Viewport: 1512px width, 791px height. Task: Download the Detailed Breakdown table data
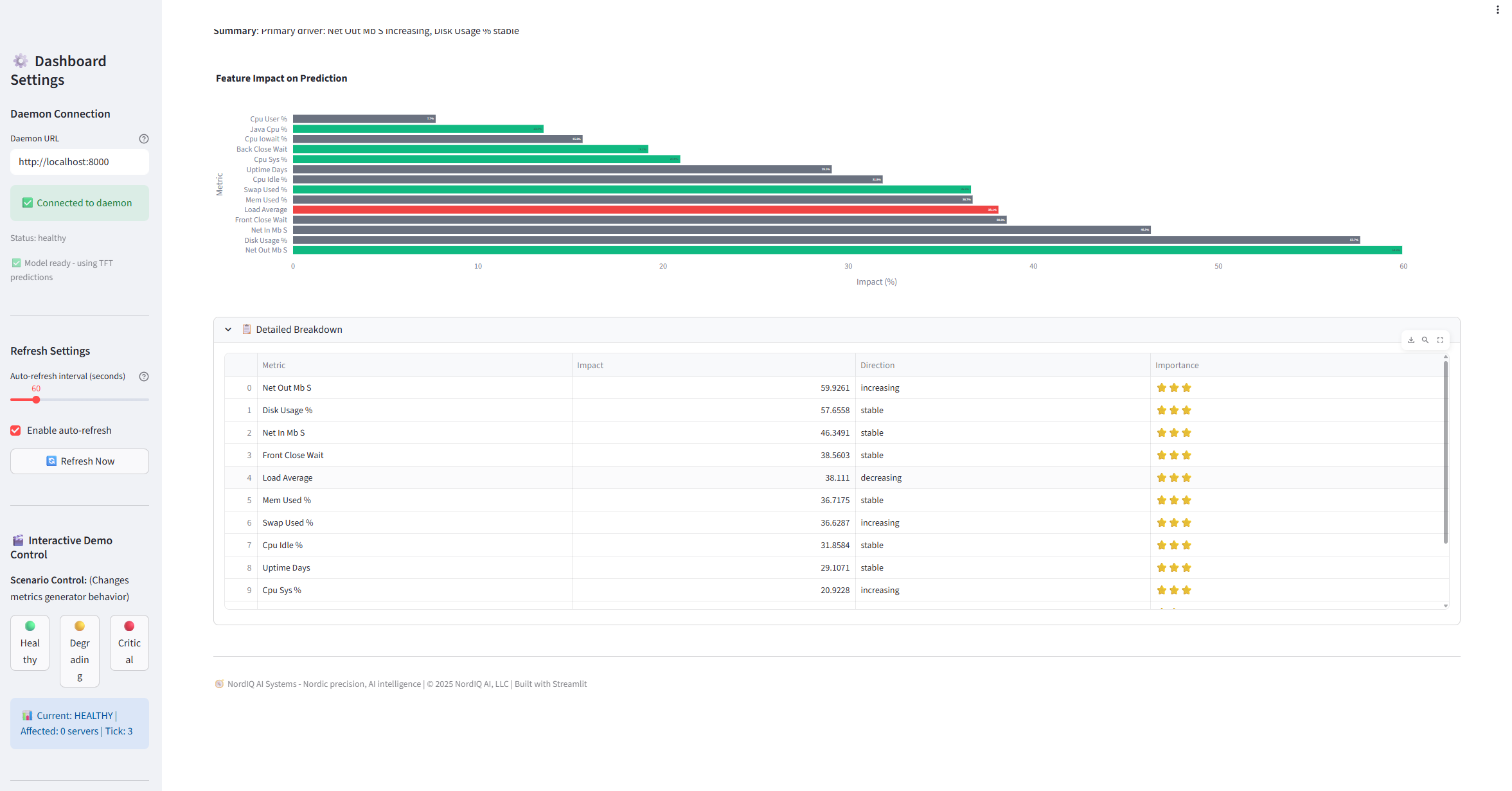pos(1411,340)
